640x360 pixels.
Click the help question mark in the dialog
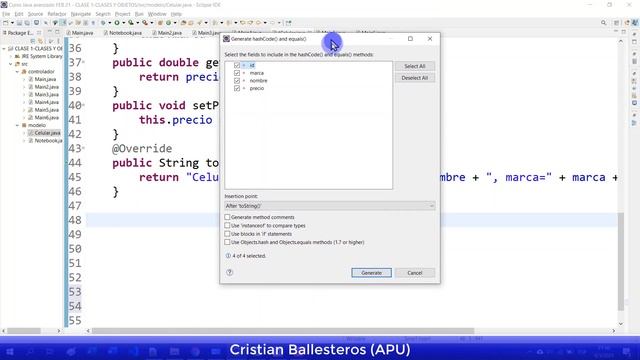(x=229, y=272)
